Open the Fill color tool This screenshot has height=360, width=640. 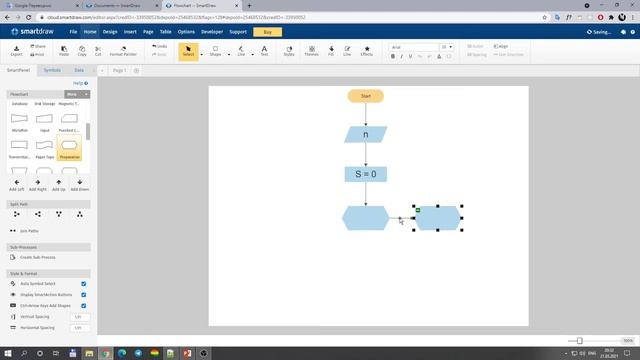[331, 51]
